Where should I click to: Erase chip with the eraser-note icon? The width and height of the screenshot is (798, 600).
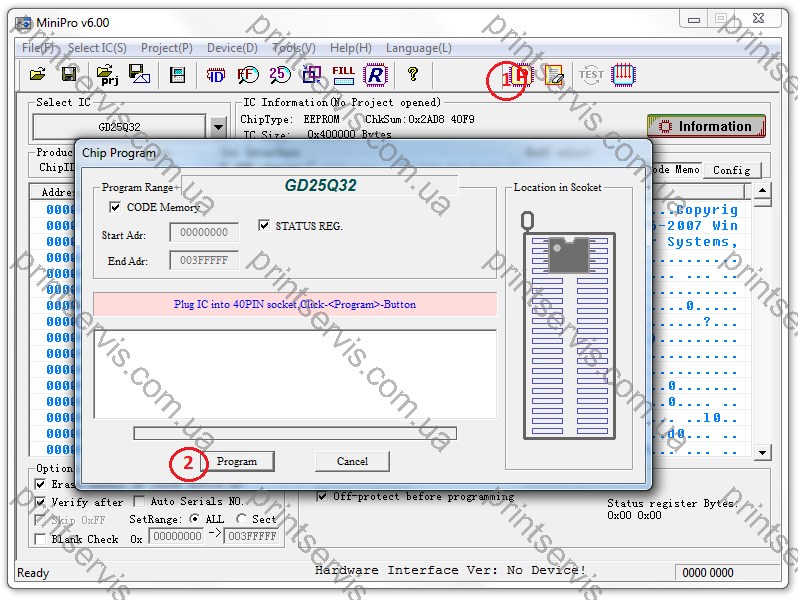pyautogui.click(x=554, y=75)
